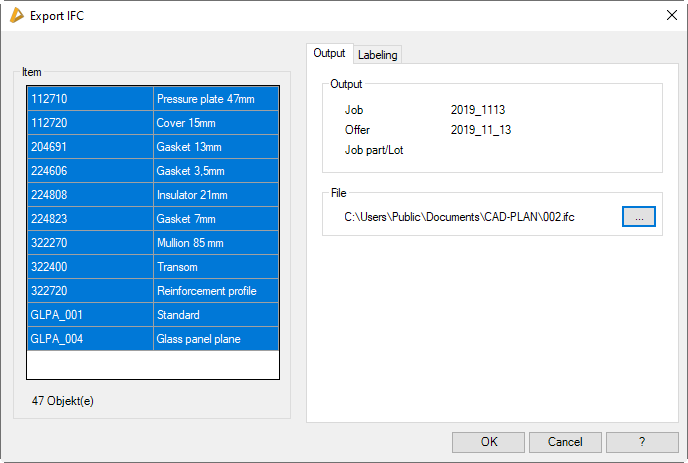Click the Mullion 85 mm item
This screenshot has width=688, height=463.
pyautogui.click(x=152, y=243)
